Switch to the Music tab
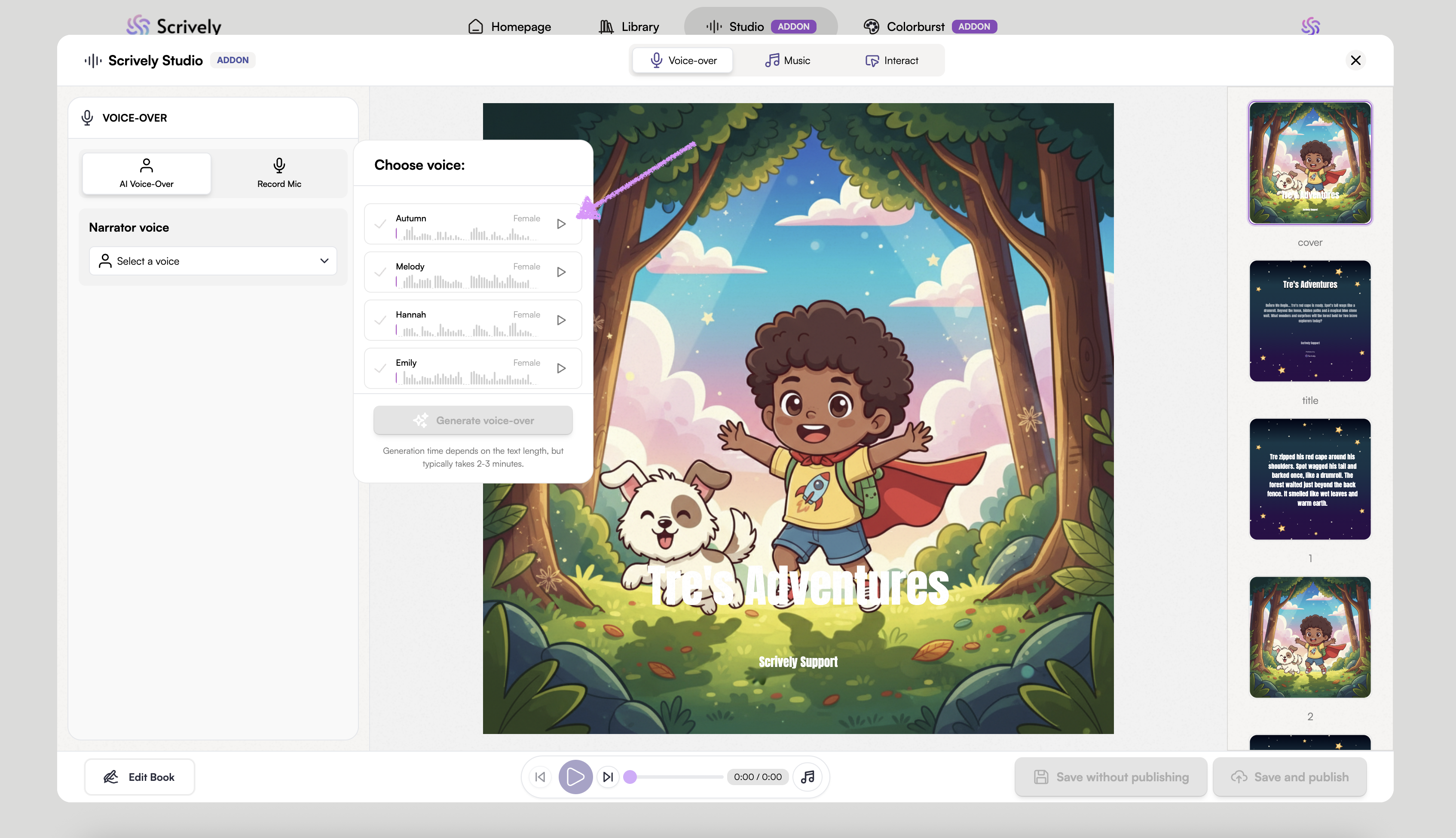 [x=787, y=61]
